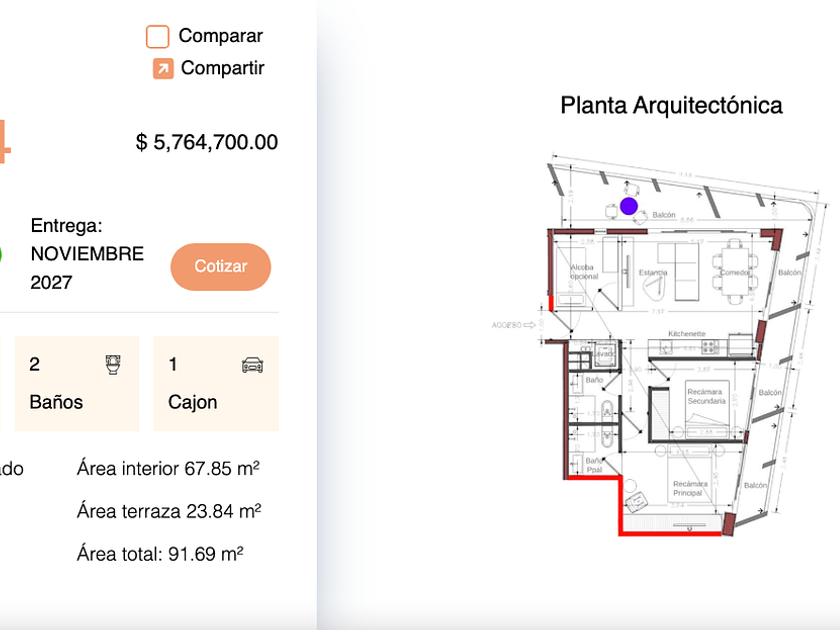840x630 pixels.
Task: Click the Alcoba opcional room on plan
Action: [x=583, y=272]
